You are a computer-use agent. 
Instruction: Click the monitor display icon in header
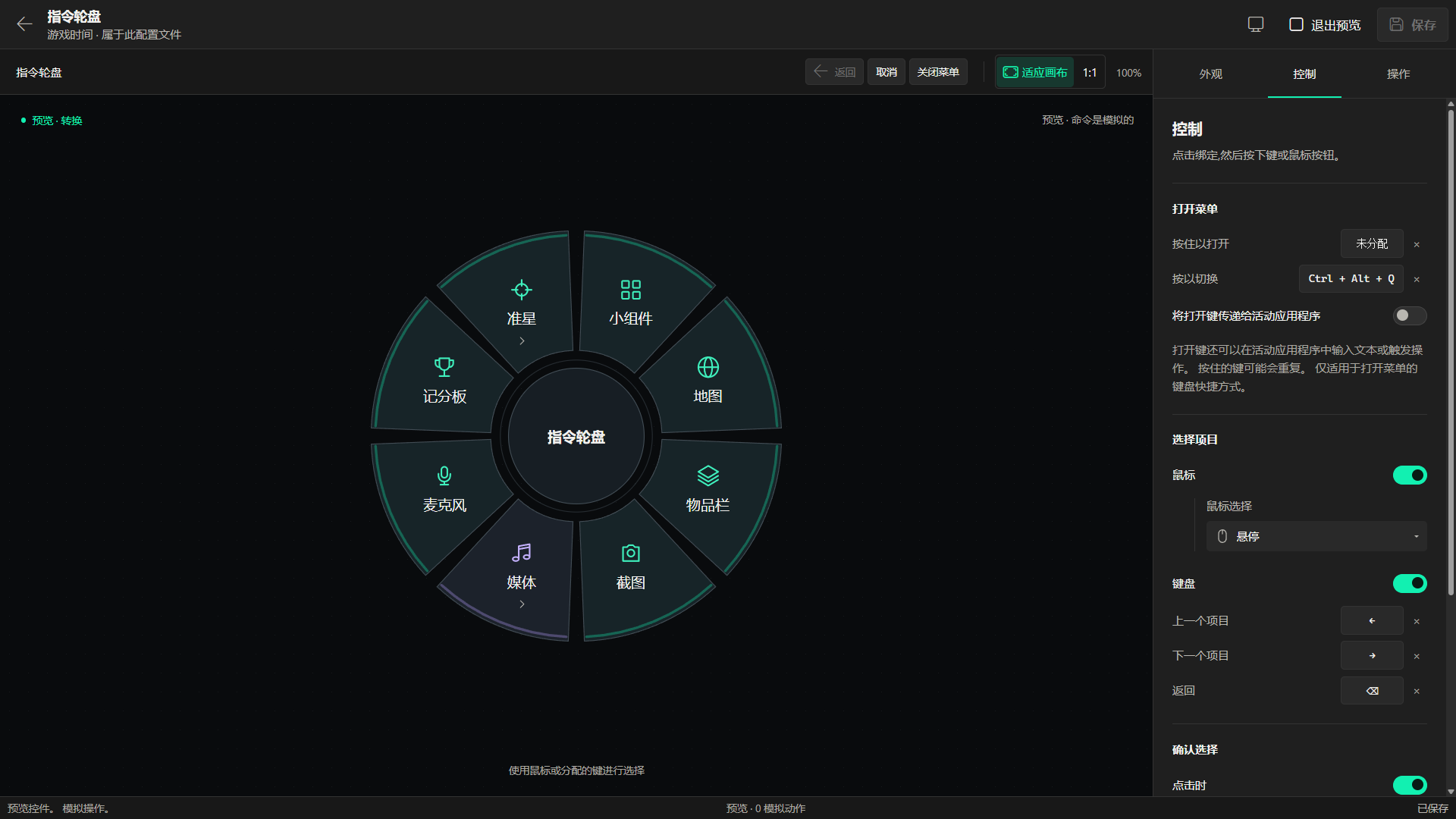pyautogui.click(x=1256, y=24)
